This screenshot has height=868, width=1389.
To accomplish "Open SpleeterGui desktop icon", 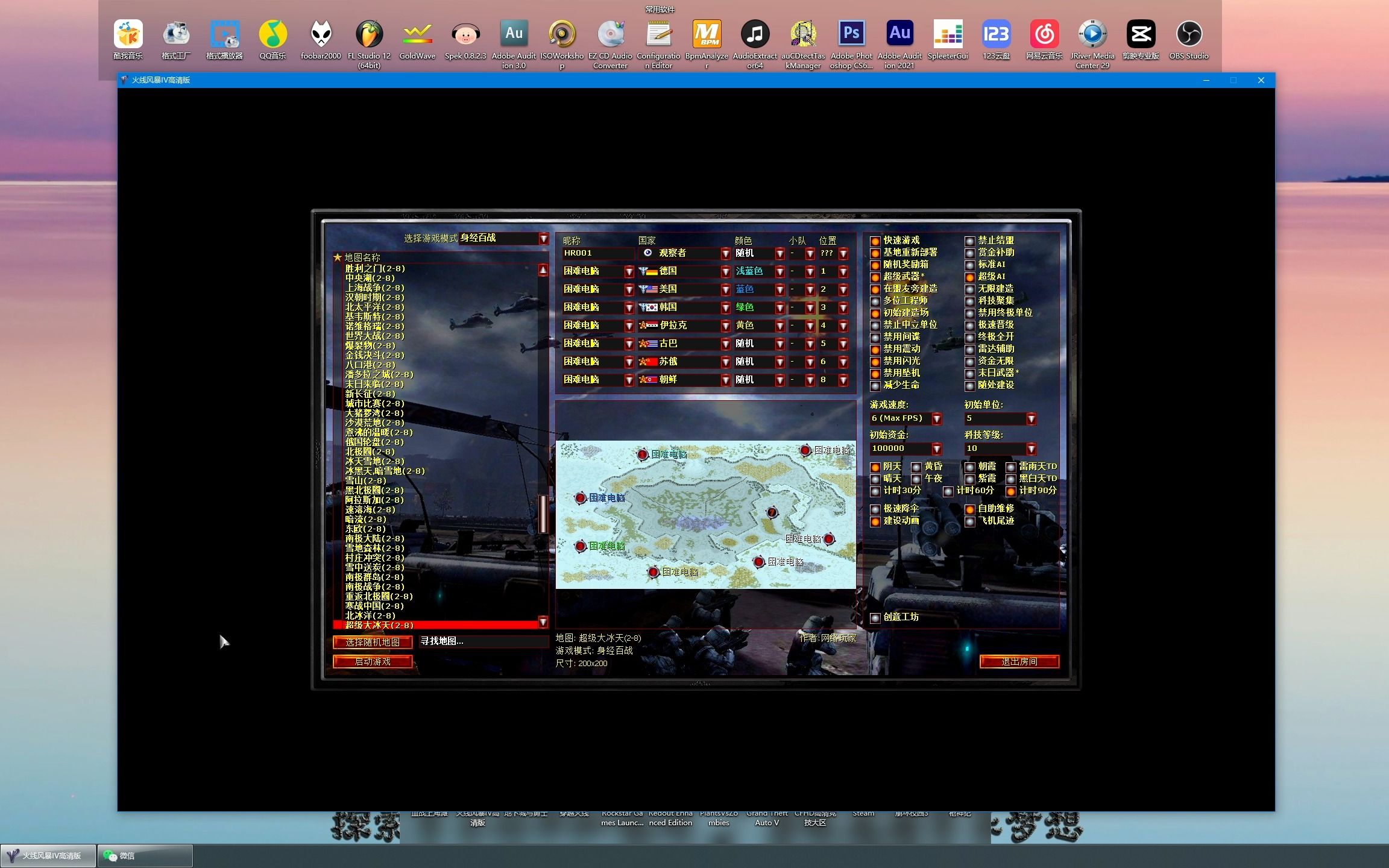I will pyautogui.click(x=948, y=40).
